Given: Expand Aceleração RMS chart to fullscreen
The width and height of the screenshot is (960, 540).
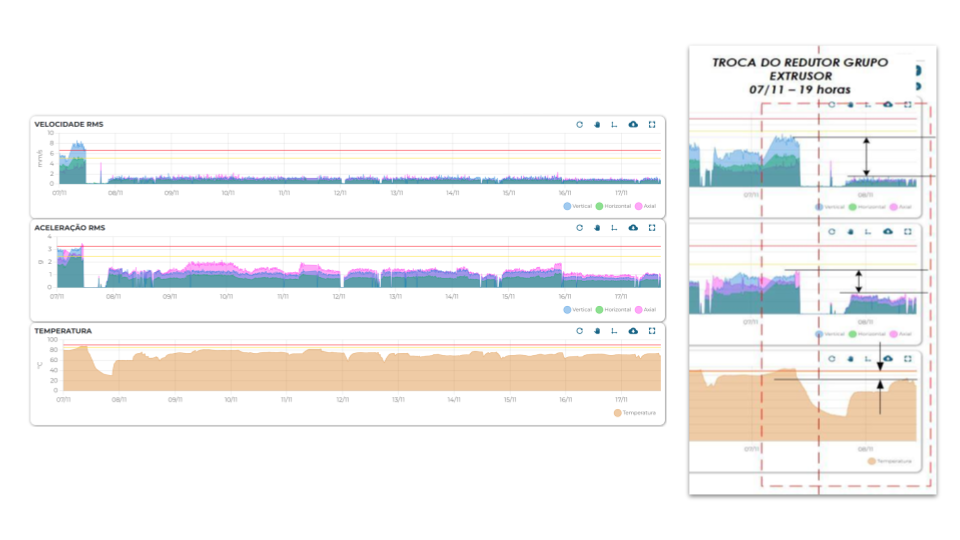Looking at the screenshot, I should (x=652, y=228).
